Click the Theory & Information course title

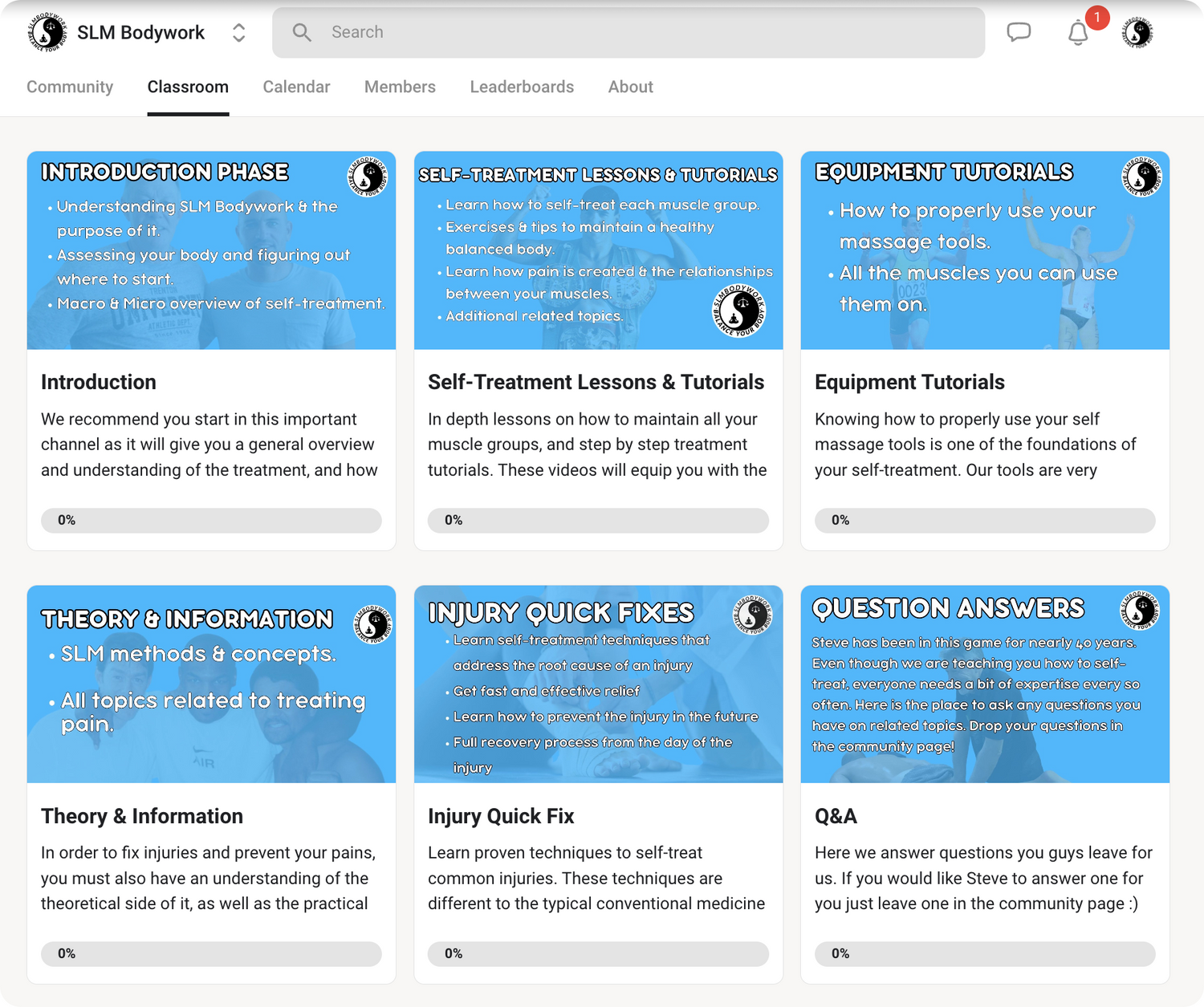(x=142, y=816)
